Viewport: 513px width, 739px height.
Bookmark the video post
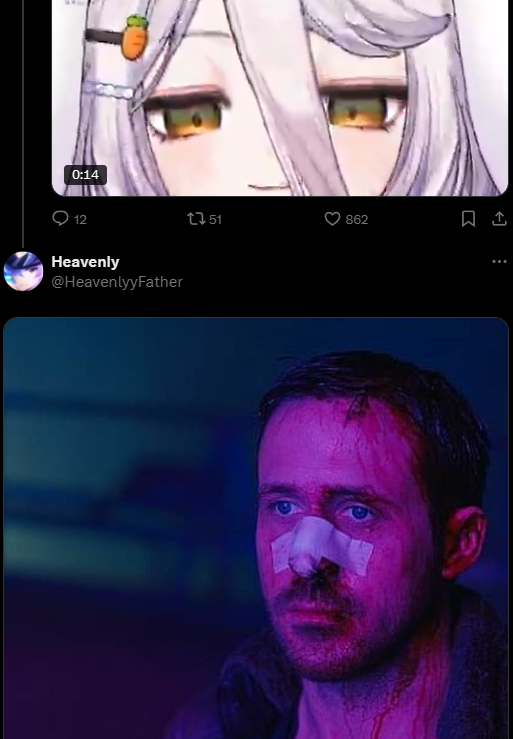(468, 219)
